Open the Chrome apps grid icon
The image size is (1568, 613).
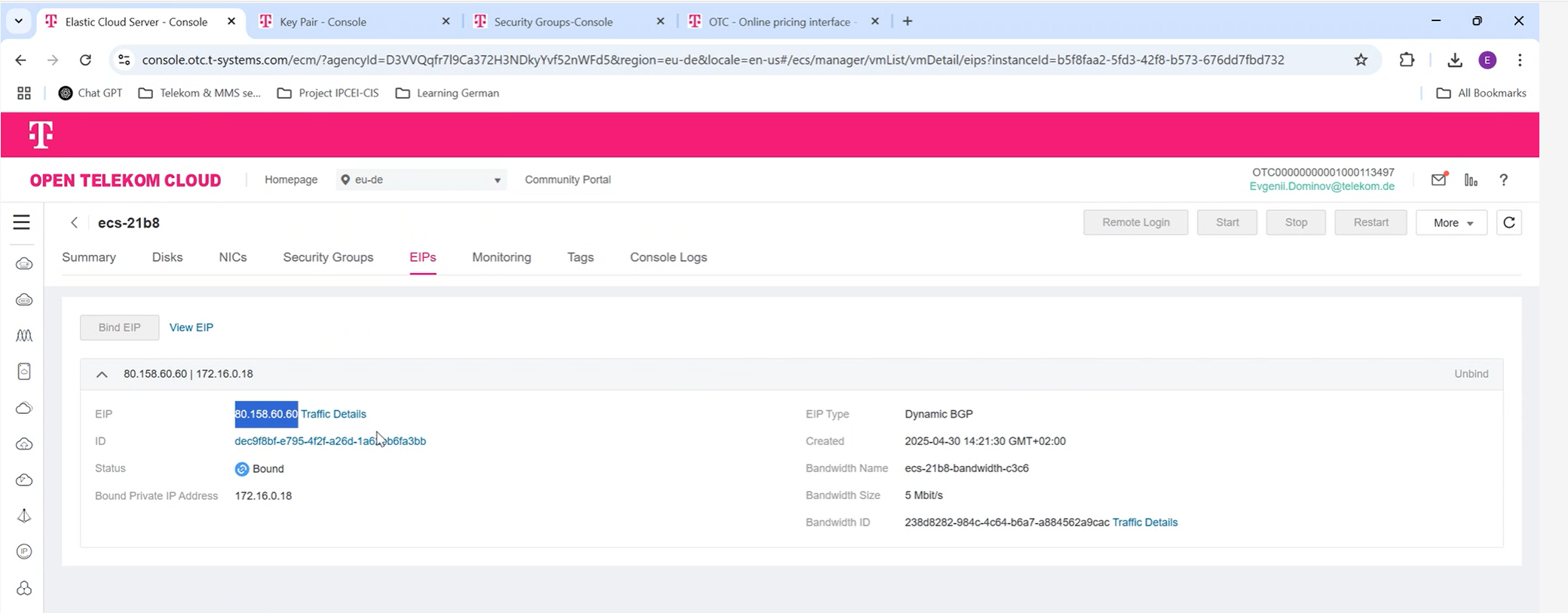[x=24, y=93]
